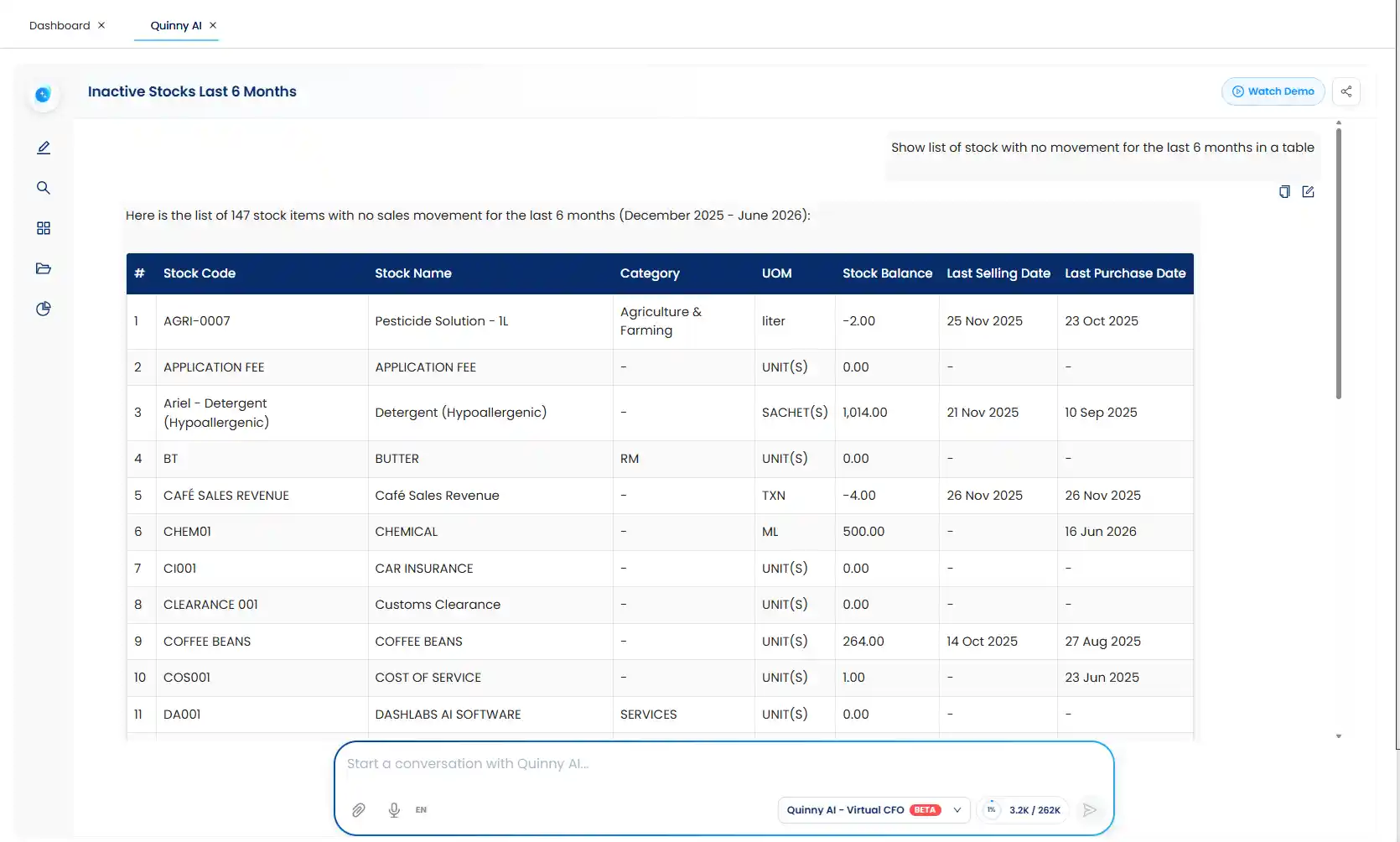Open the folder icon in sidebar

click(x=44, y=268)
